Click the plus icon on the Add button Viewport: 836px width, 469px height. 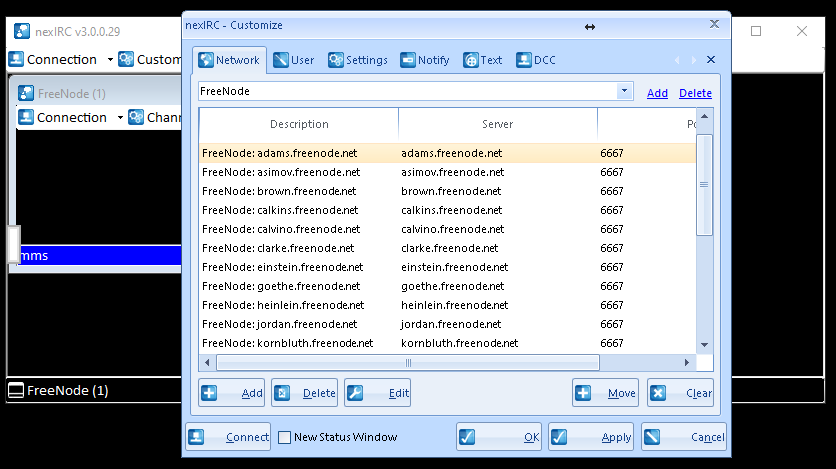click(x=209, y=393)
